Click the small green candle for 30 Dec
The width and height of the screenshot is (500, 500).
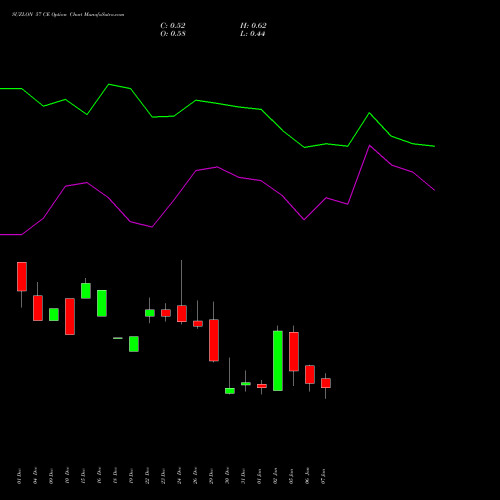pos(230,391)
